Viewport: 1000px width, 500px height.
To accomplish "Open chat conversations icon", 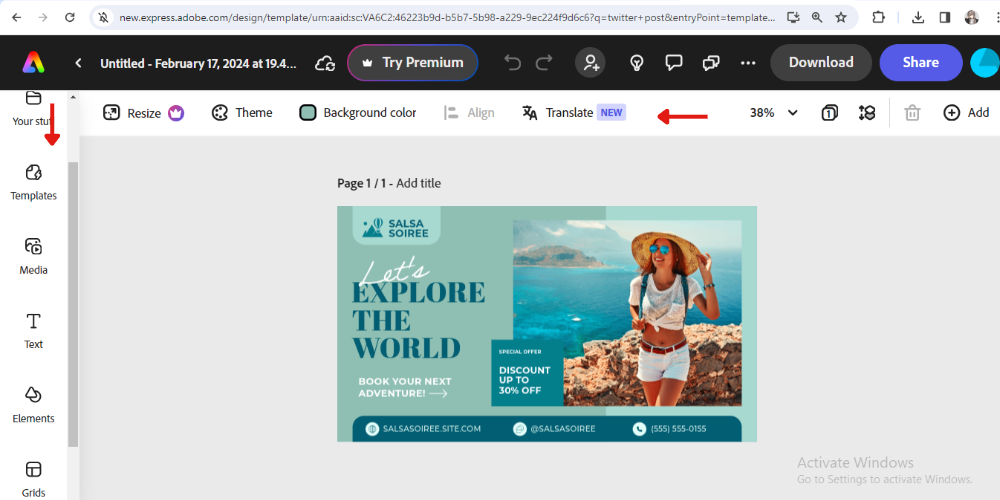I will coord(710,62).
